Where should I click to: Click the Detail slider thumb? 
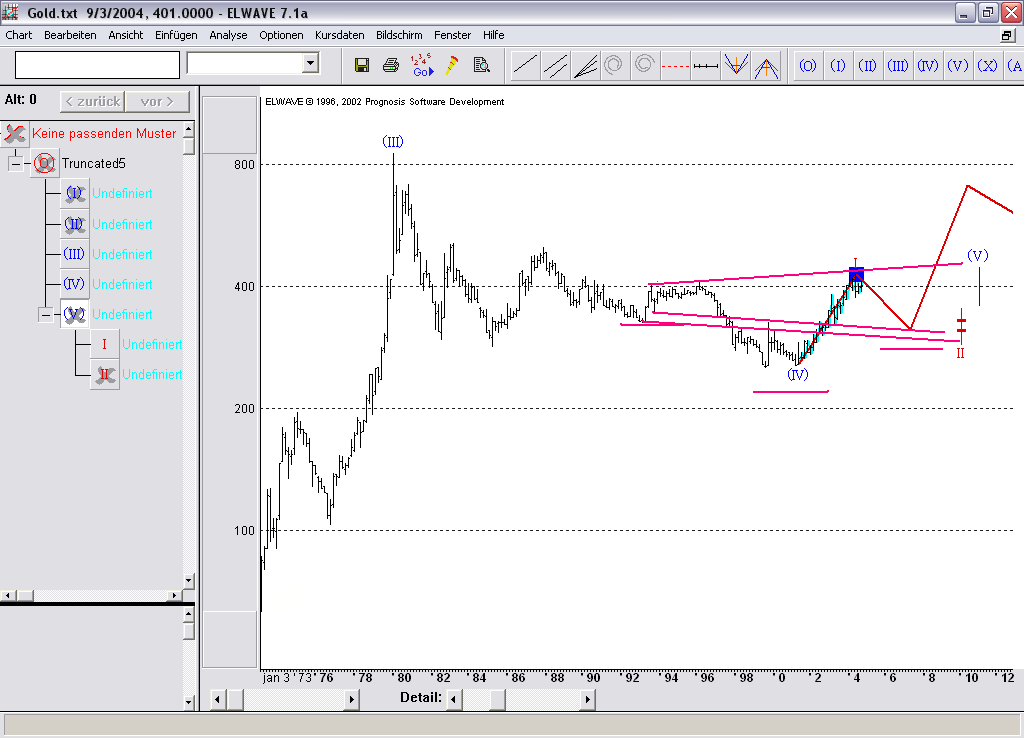(x=497, y=699)
